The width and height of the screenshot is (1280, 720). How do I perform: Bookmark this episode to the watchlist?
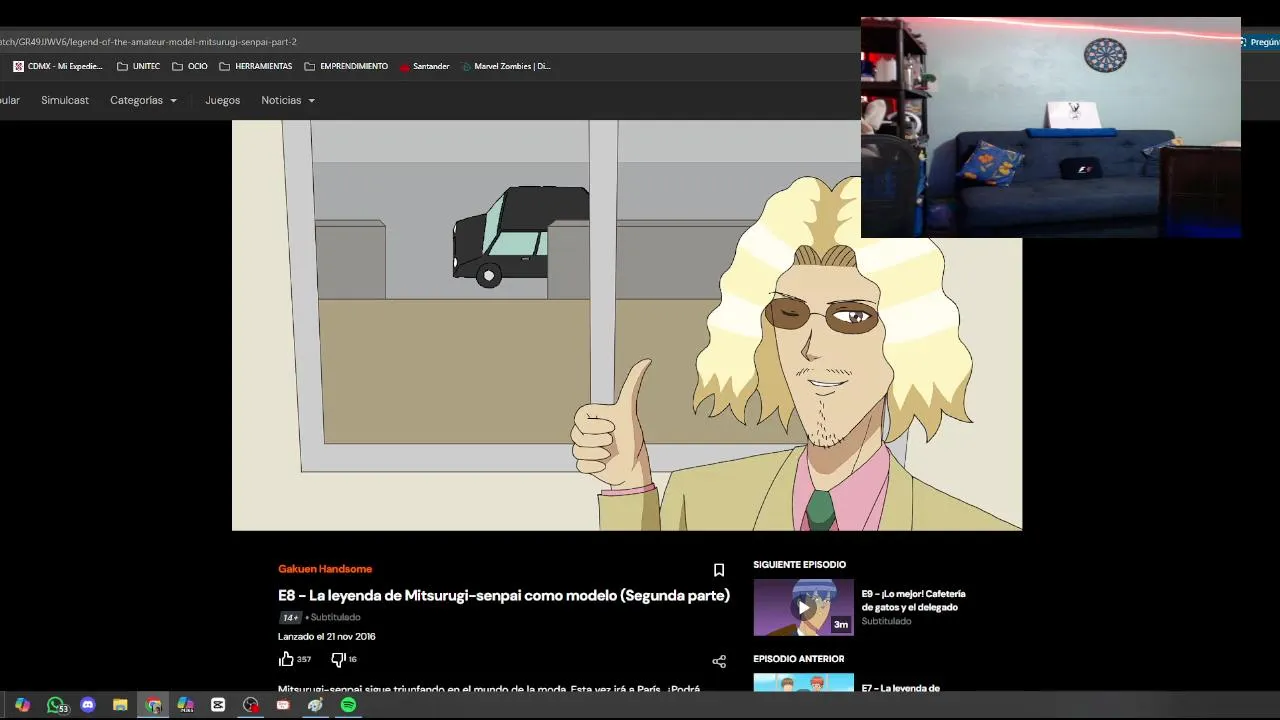coord(718,570)
